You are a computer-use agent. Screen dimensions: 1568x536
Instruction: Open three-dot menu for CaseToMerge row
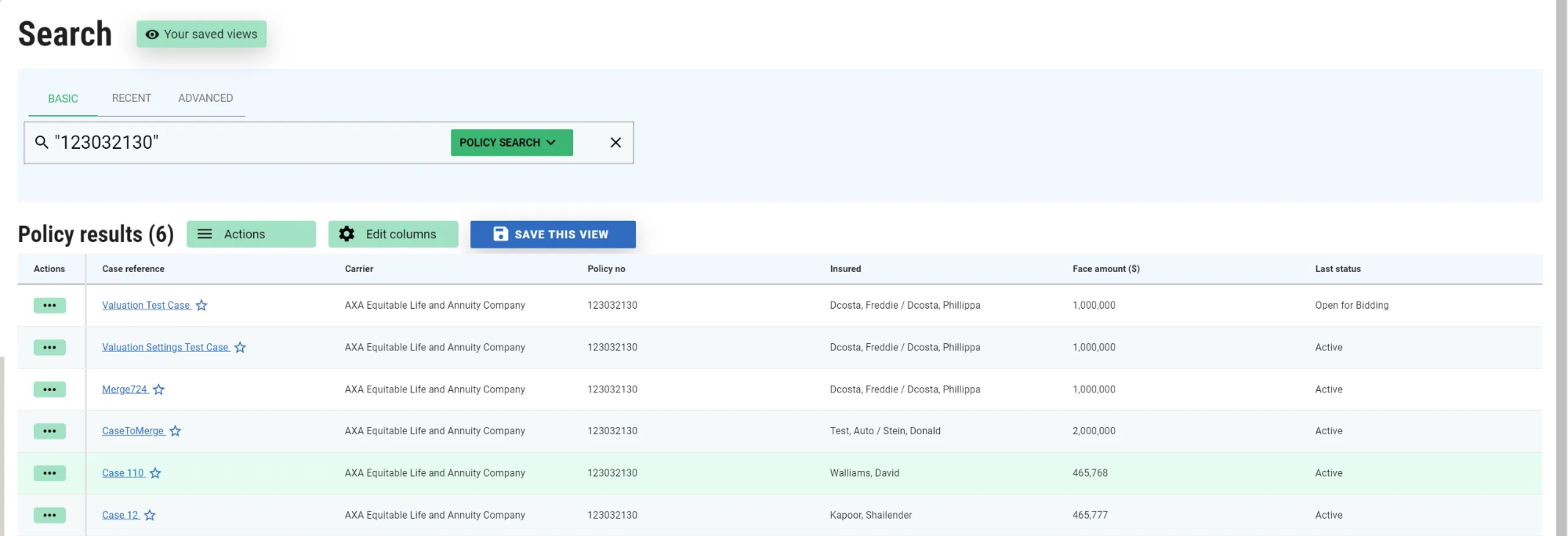(x=49, y=431)
